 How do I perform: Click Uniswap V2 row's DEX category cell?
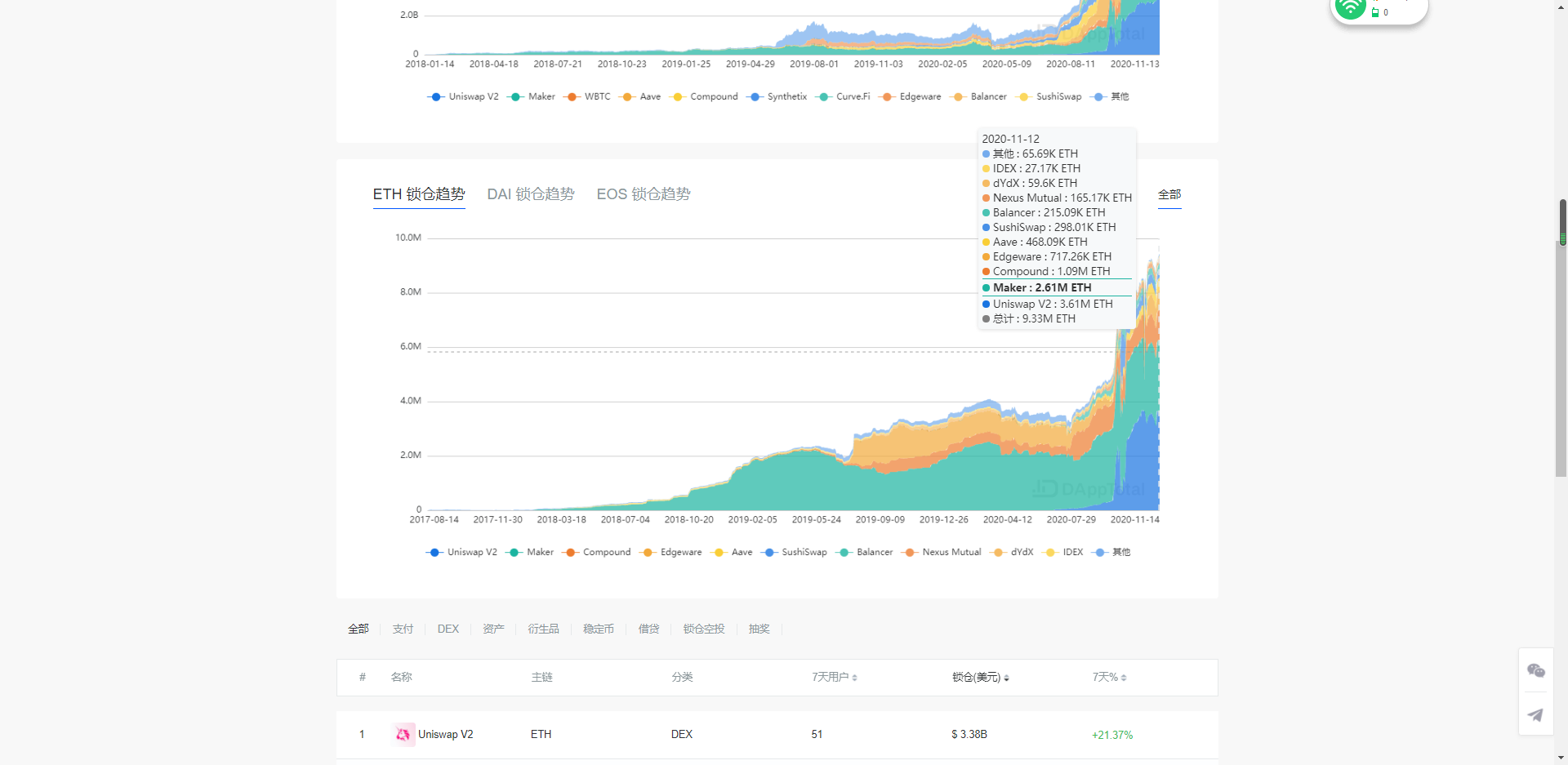tap(682, 735)
